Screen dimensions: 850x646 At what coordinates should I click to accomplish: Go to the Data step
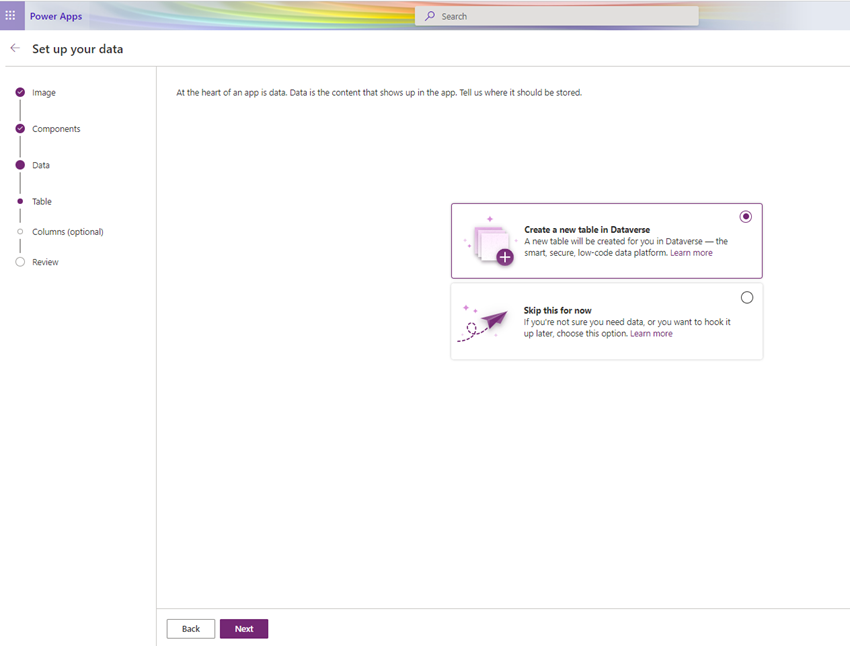point(41,165)
